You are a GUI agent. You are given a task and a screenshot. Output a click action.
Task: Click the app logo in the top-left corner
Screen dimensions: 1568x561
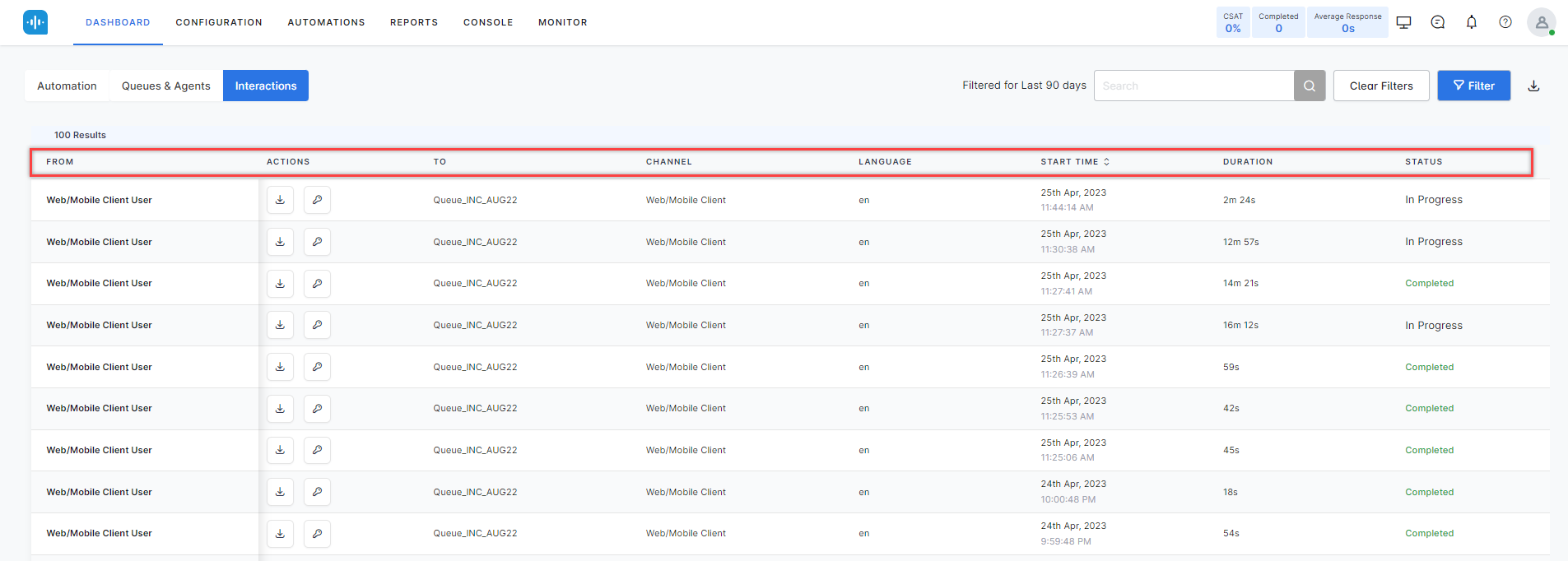[x=35, y=22]
